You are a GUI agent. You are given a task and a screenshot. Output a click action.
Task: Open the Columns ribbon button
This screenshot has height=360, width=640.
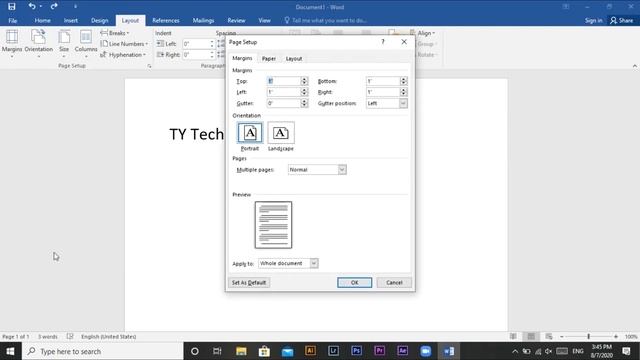pos(86,44)
